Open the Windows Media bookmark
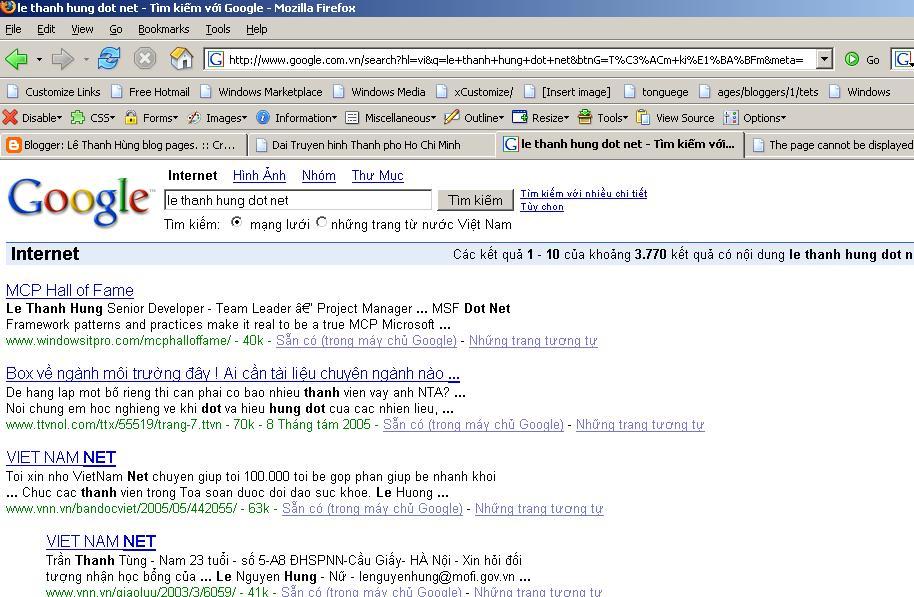 coord(379,92)
